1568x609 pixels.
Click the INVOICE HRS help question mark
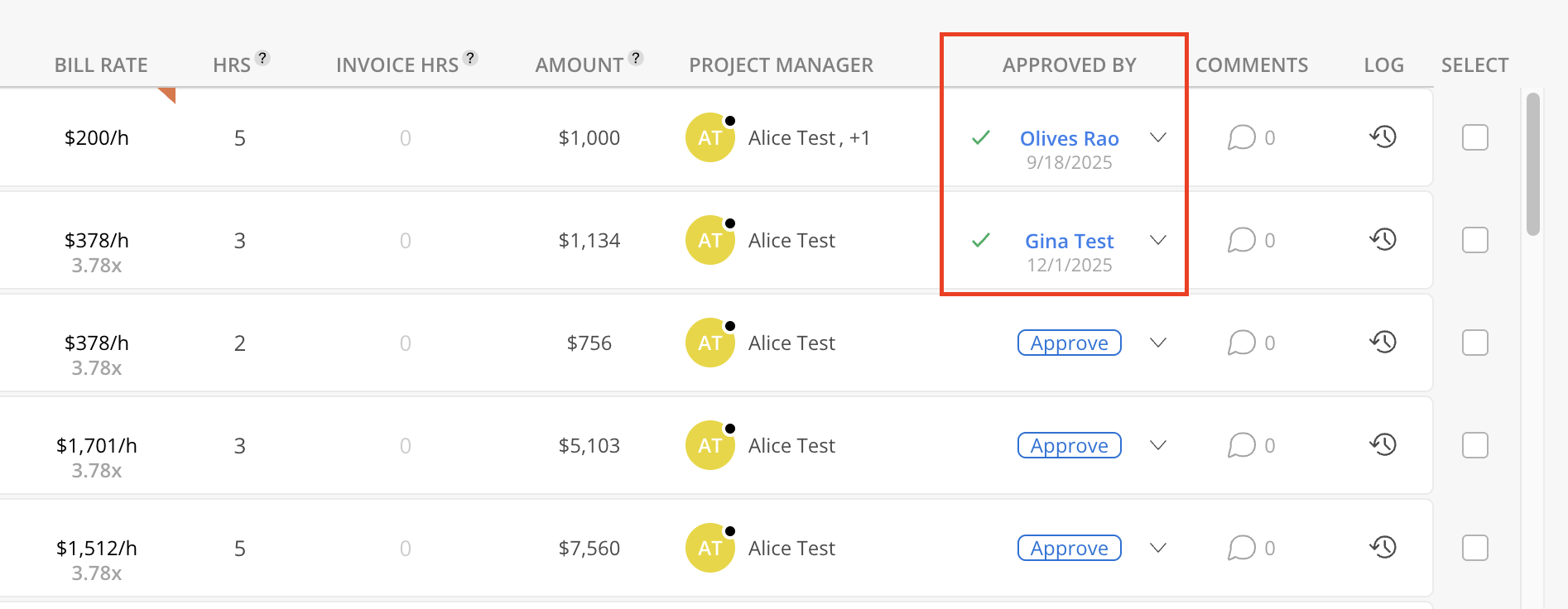click(470, 58)
